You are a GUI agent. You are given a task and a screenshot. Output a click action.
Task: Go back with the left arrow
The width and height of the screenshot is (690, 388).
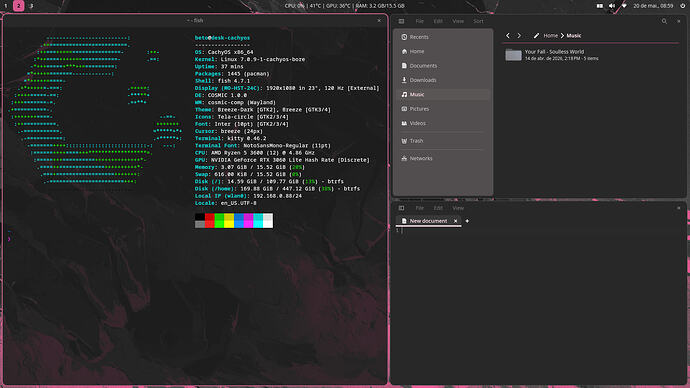point(508,36)
